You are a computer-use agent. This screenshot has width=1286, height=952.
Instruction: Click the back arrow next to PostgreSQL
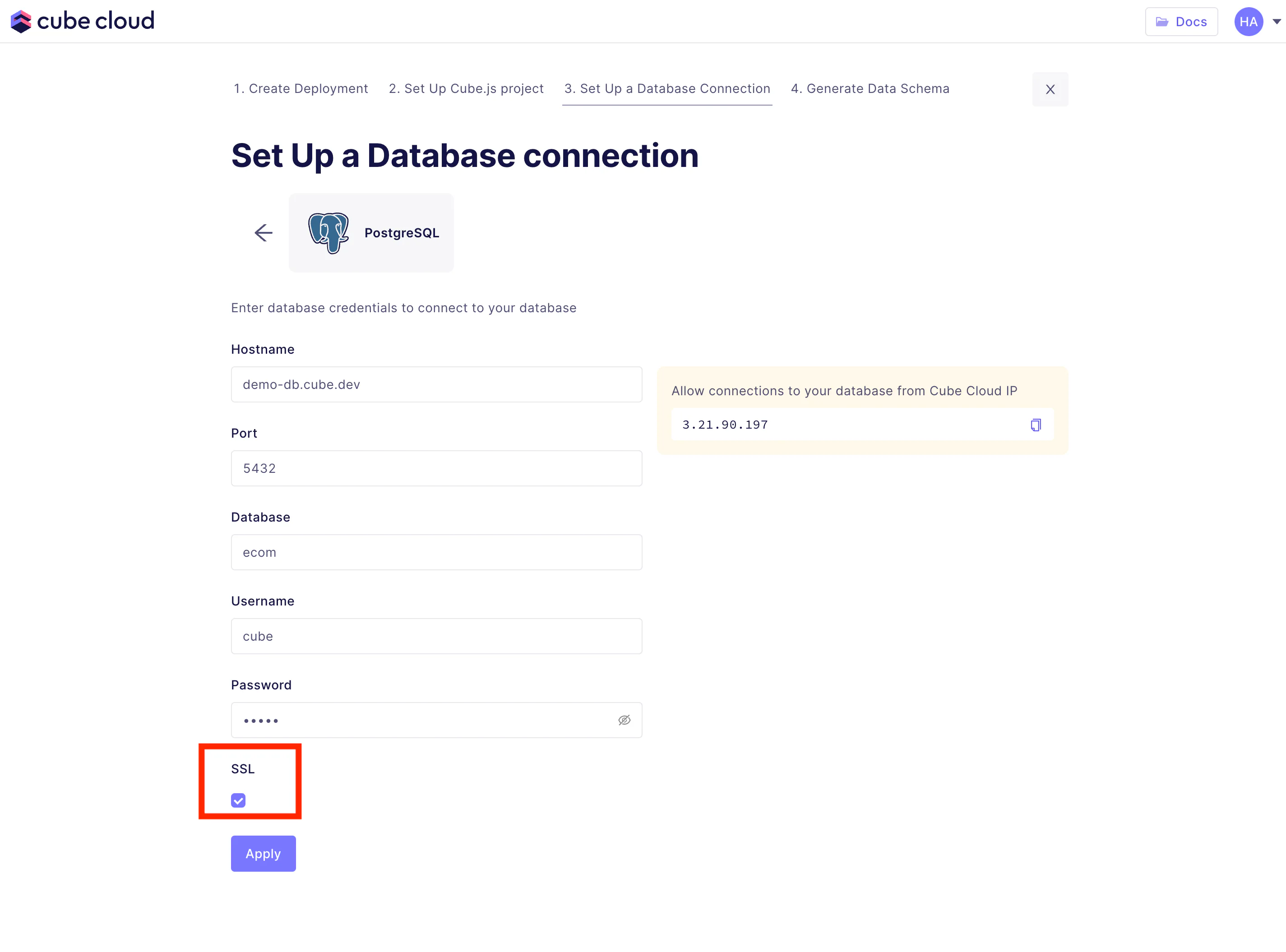coord(264,233)
